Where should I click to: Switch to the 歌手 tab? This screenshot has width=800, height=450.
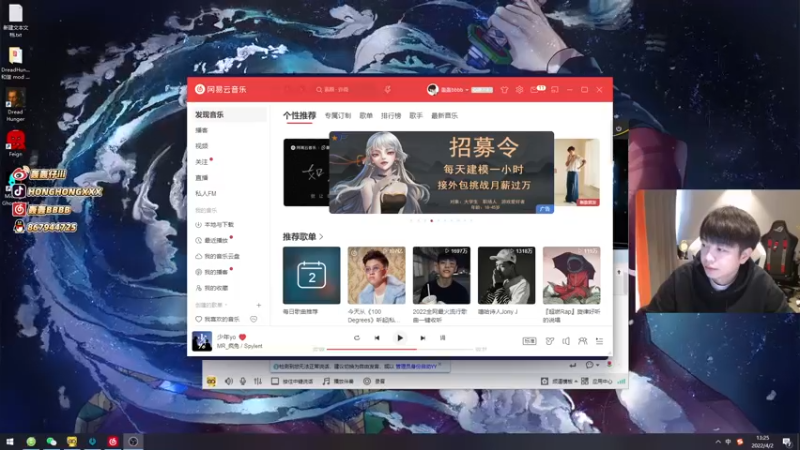(x=416, y=116)
